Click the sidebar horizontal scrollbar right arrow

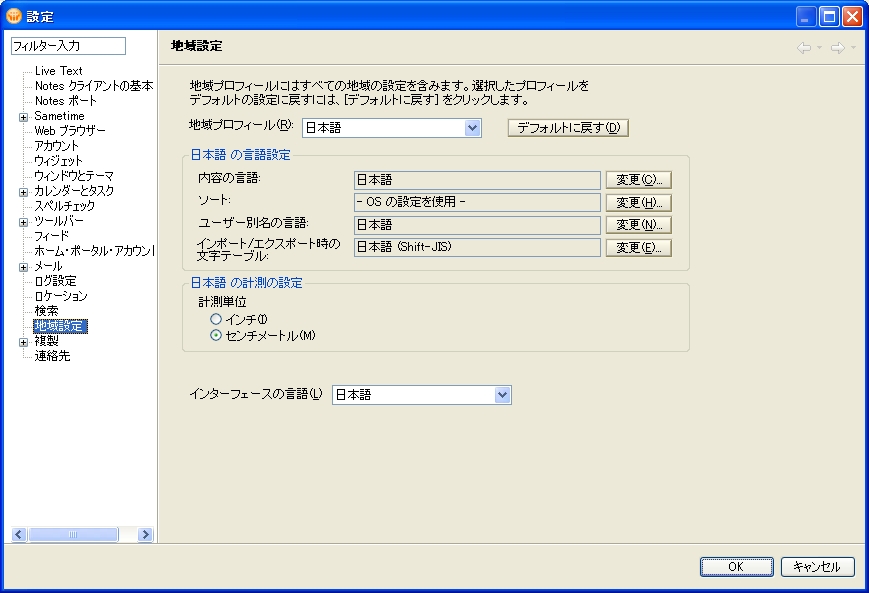click(145, 535)
